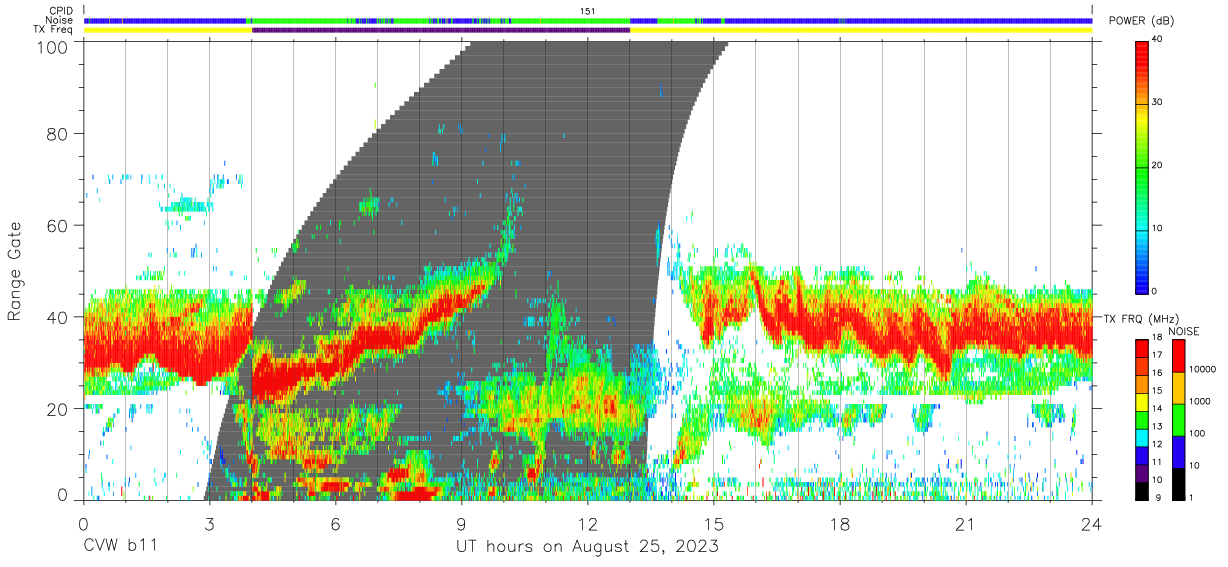1228x567 pixels.
Task: Click x-axis tick label '21'
Action: pyautogui.click(x=966, y=524)
